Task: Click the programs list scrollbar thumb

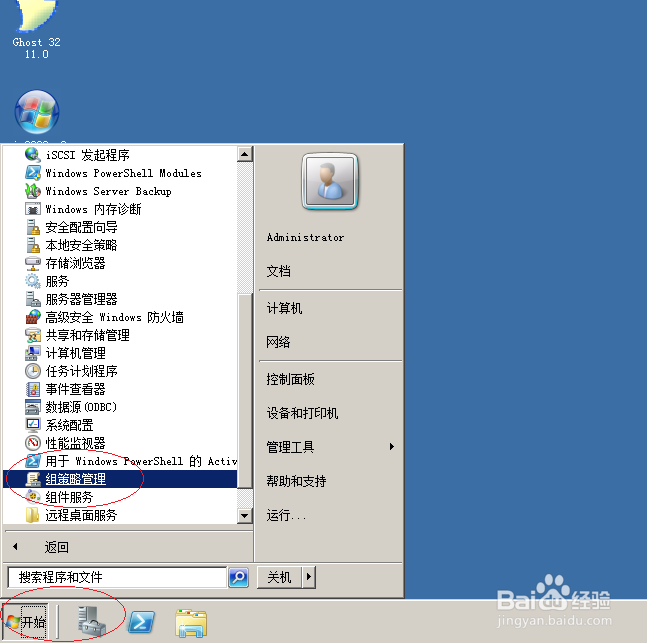Action: (246, 390)
